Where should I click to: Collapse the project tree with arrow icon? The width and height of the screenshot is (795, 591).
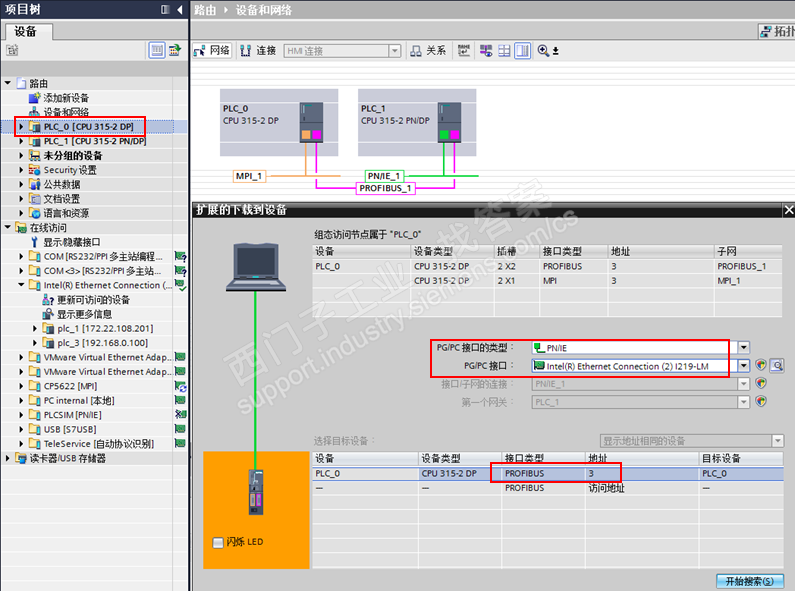[x=180, y=10]
